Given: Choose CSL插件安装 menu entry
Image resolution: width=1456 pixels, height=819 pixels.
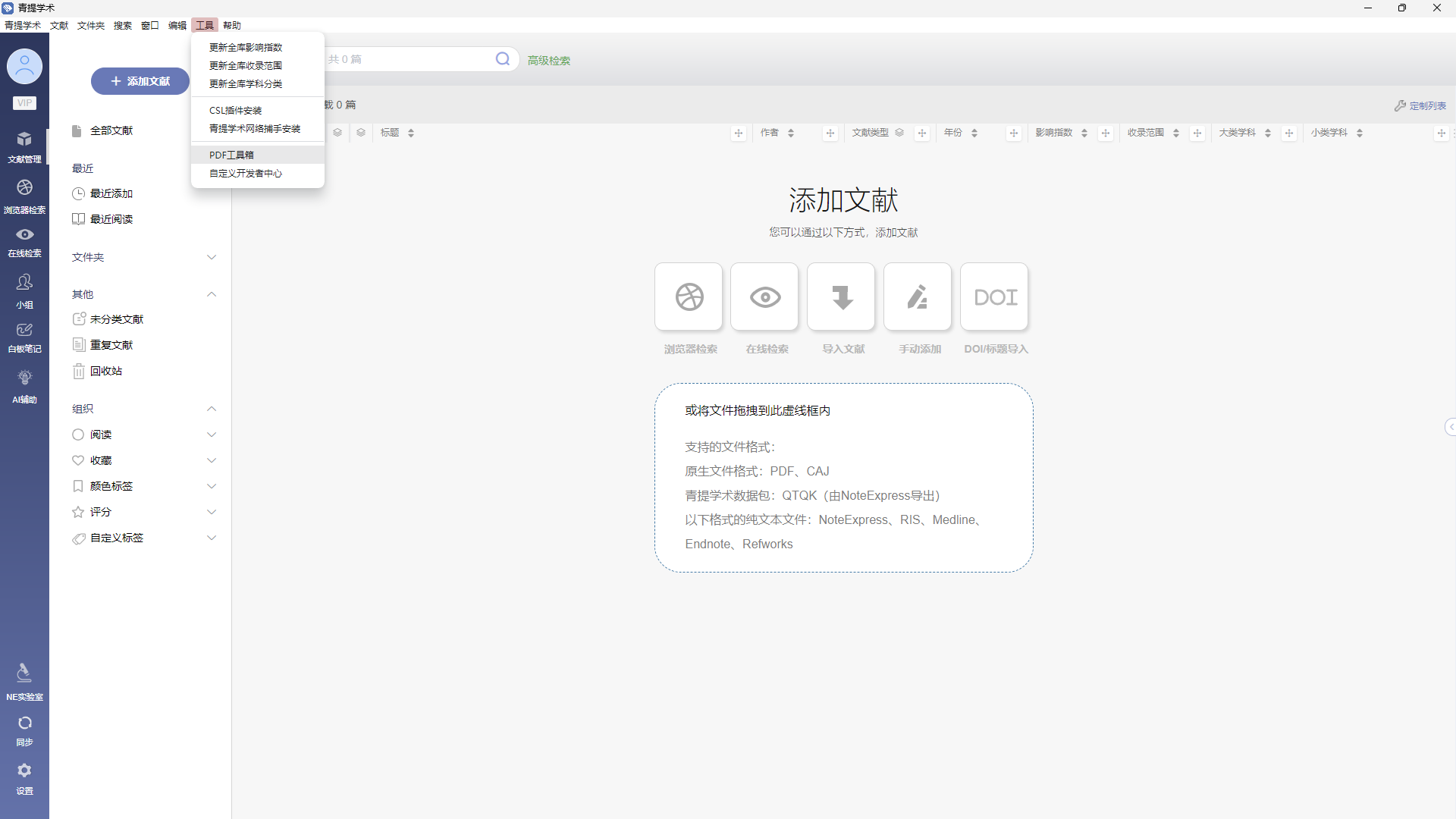Looking at the screenshot, I should pyautogui.click(x=236, y=111).
